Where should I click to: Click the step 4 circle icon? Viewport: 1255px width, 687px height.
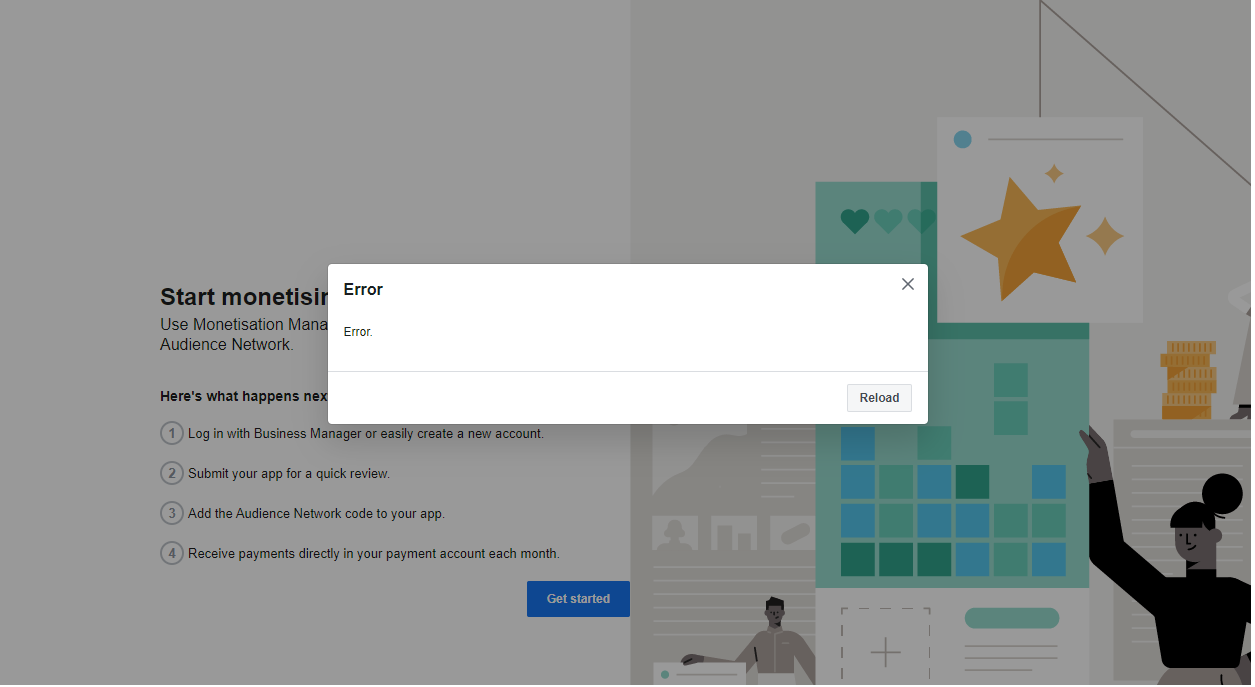tap(172, 553)
